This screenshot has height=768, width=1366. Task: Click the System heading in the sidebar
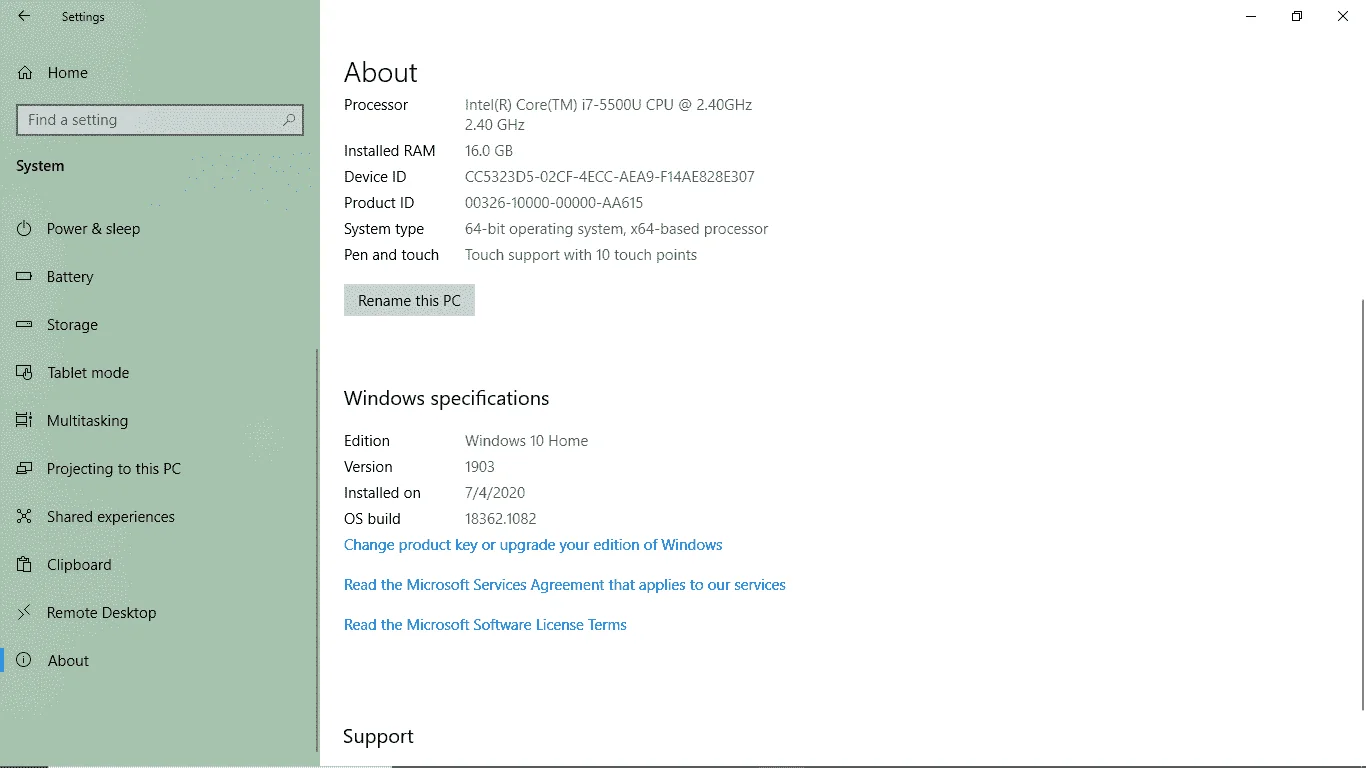(40, 166)
